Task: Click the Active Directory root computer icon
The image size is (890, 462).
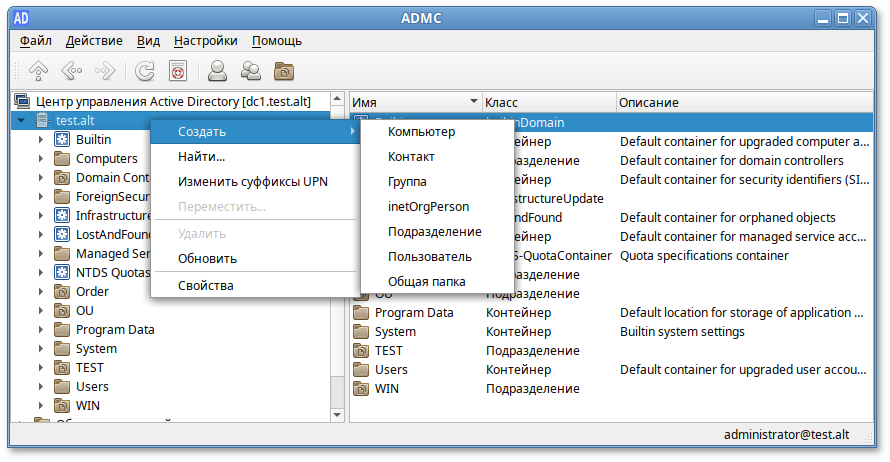Action: pyautogui.click(x=22, y=102)
